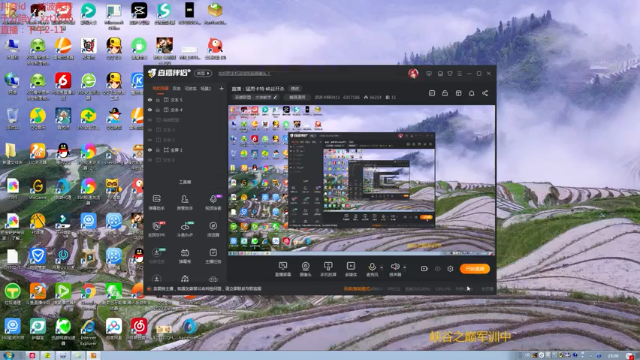Add a new scene with plus icon
The width and height of the screenshot is (640, 360).
(221, 89)
